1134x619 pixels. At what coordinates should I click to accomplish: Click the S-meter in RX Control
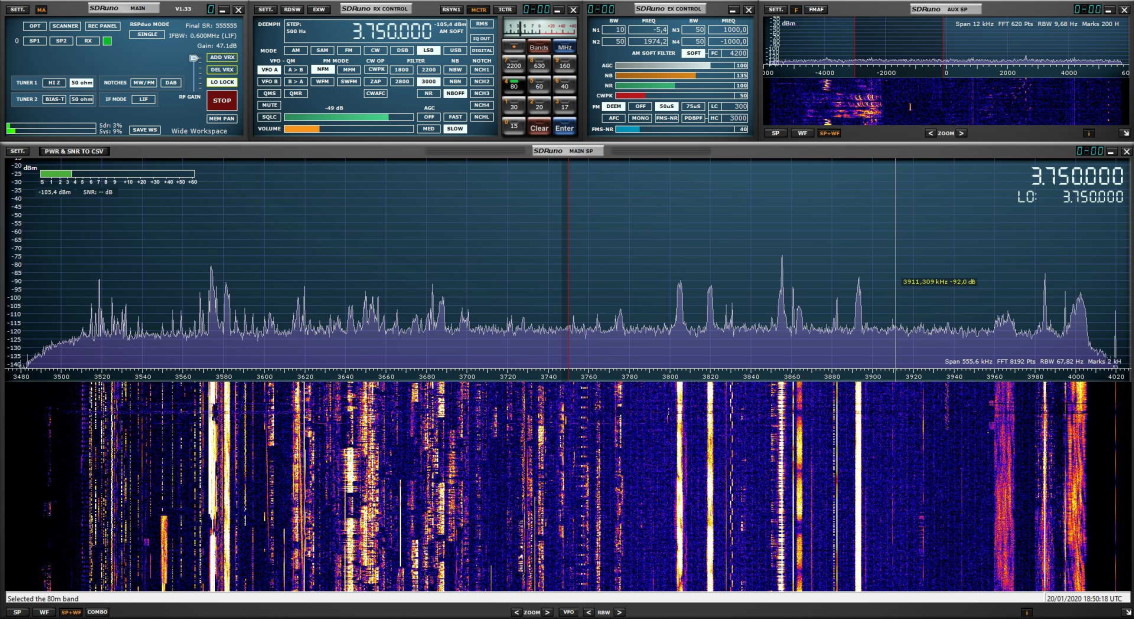tap(540, 26)
